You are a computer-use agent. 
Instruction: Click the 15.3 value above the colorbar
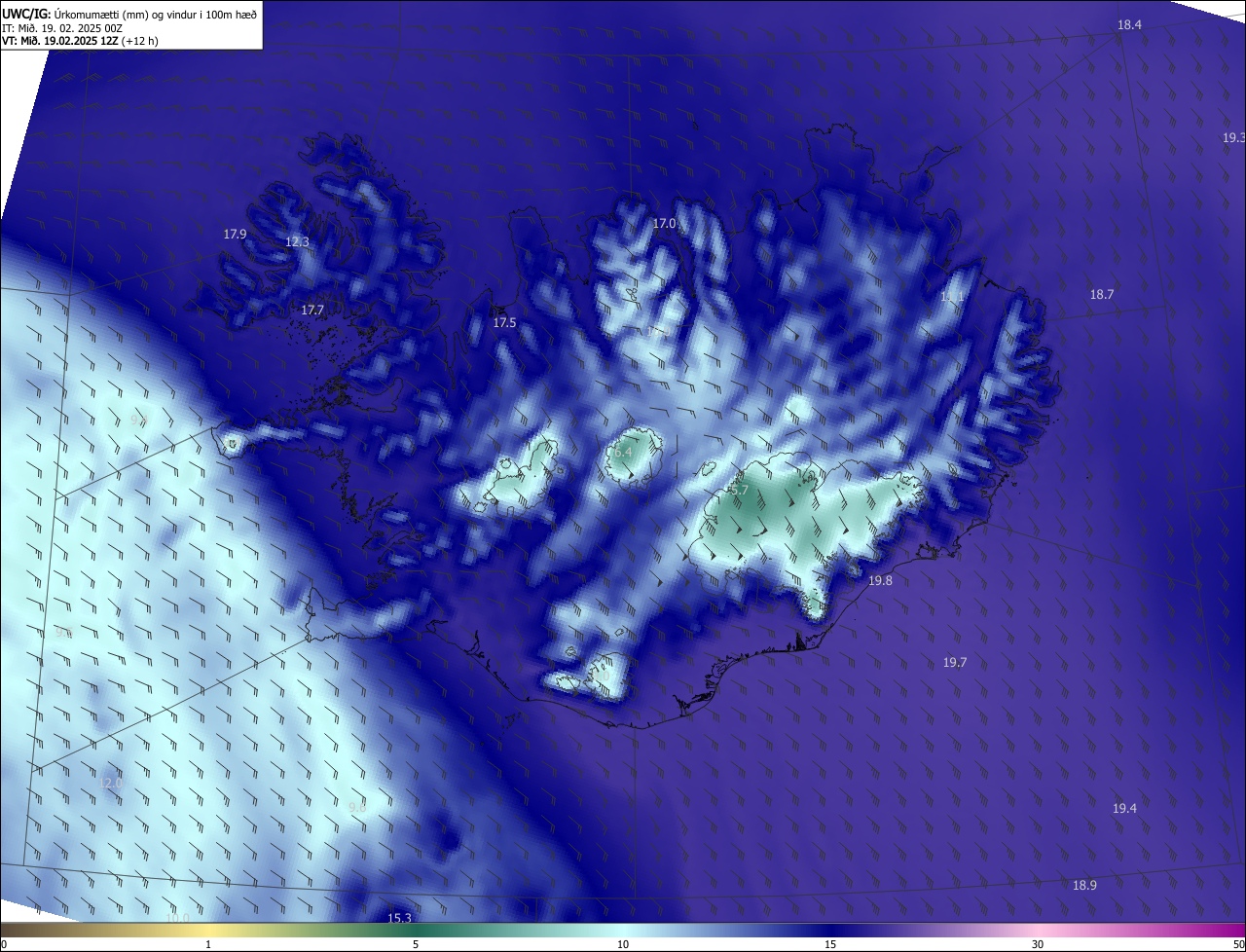coord(399,918)
